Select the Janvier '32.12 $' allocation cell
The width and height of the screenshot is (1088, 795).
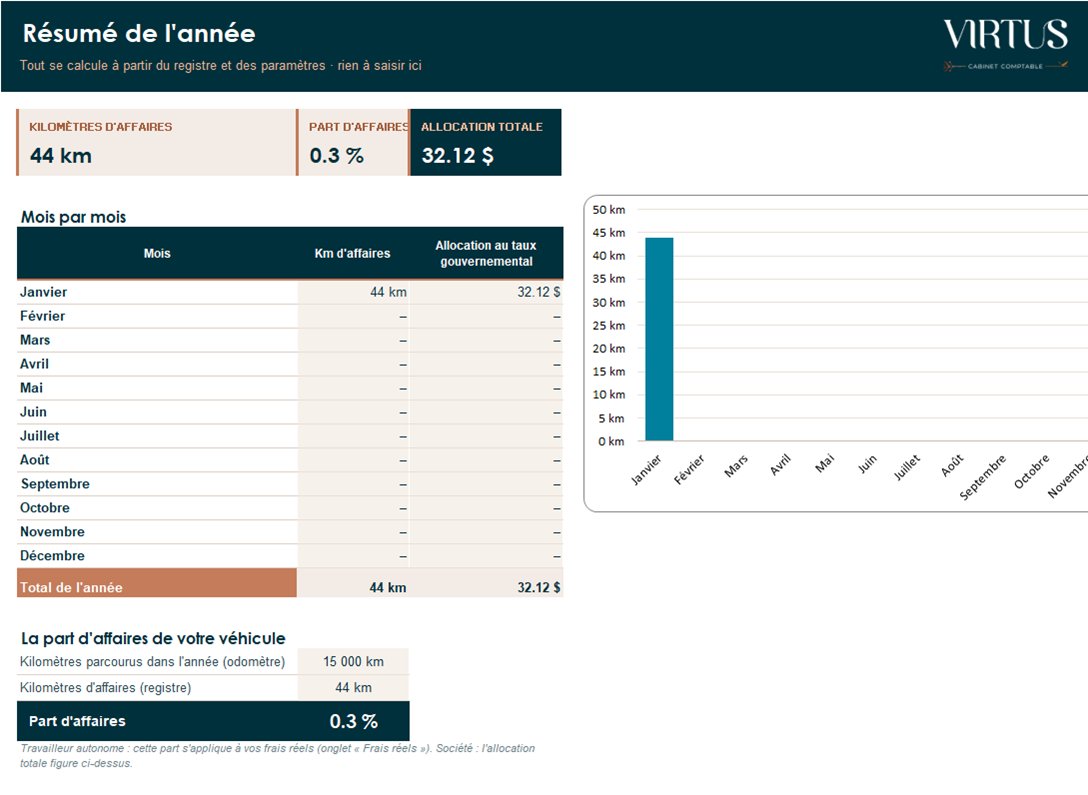coord(486,292)
